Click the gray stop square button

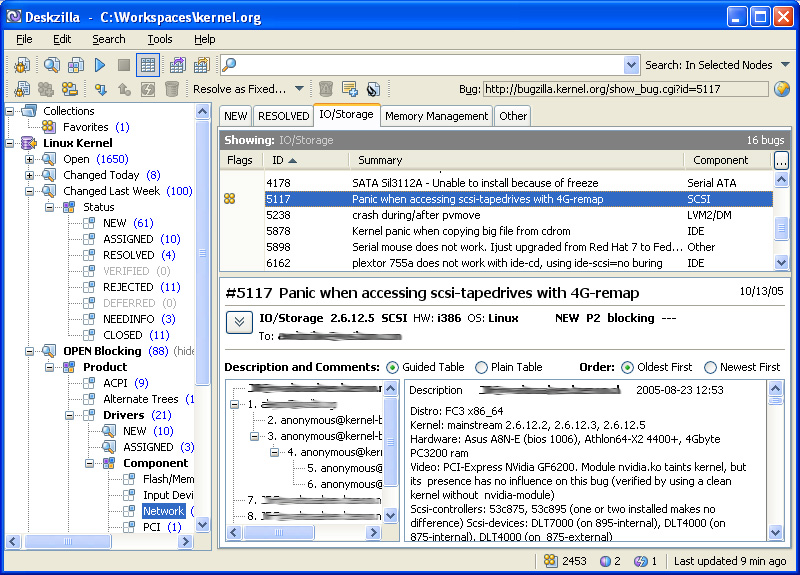coord(123,65)
